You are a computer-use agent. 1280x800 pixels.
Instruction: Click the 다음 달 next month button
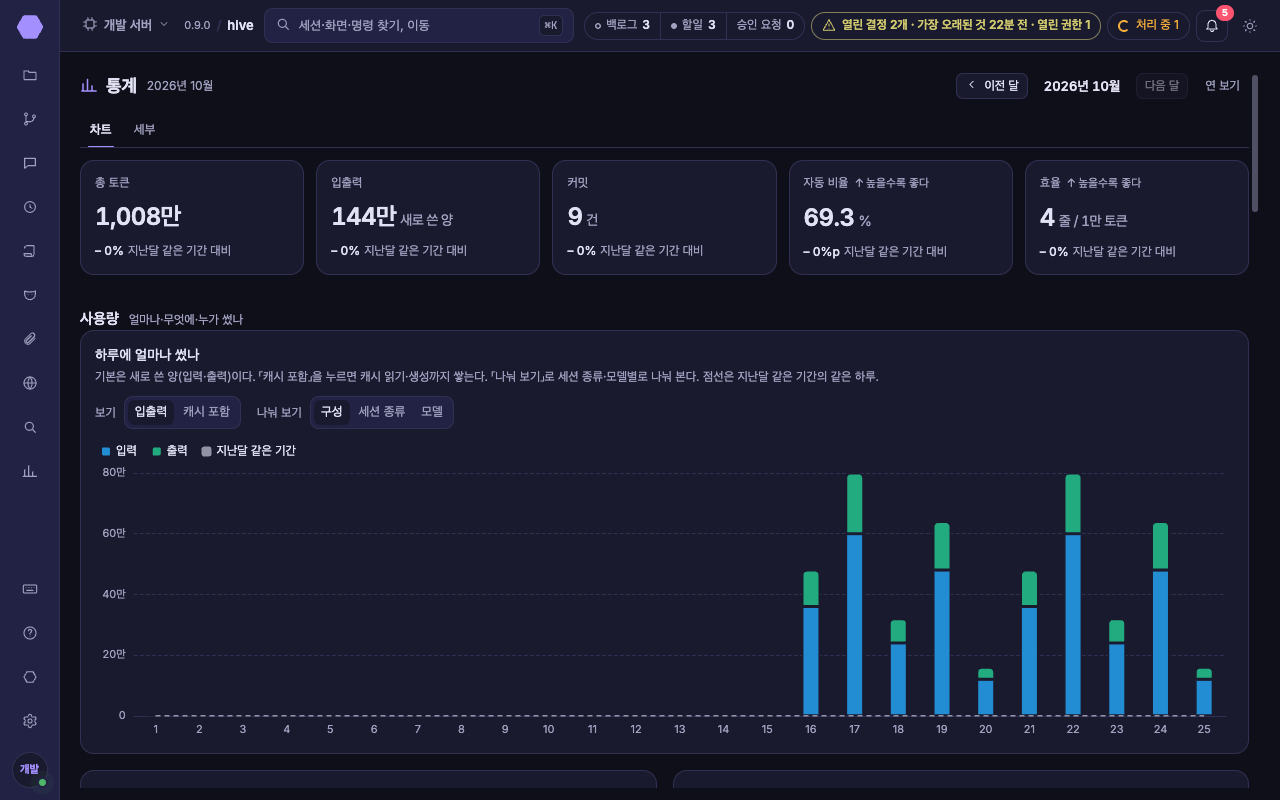(x=1162, y=86)
